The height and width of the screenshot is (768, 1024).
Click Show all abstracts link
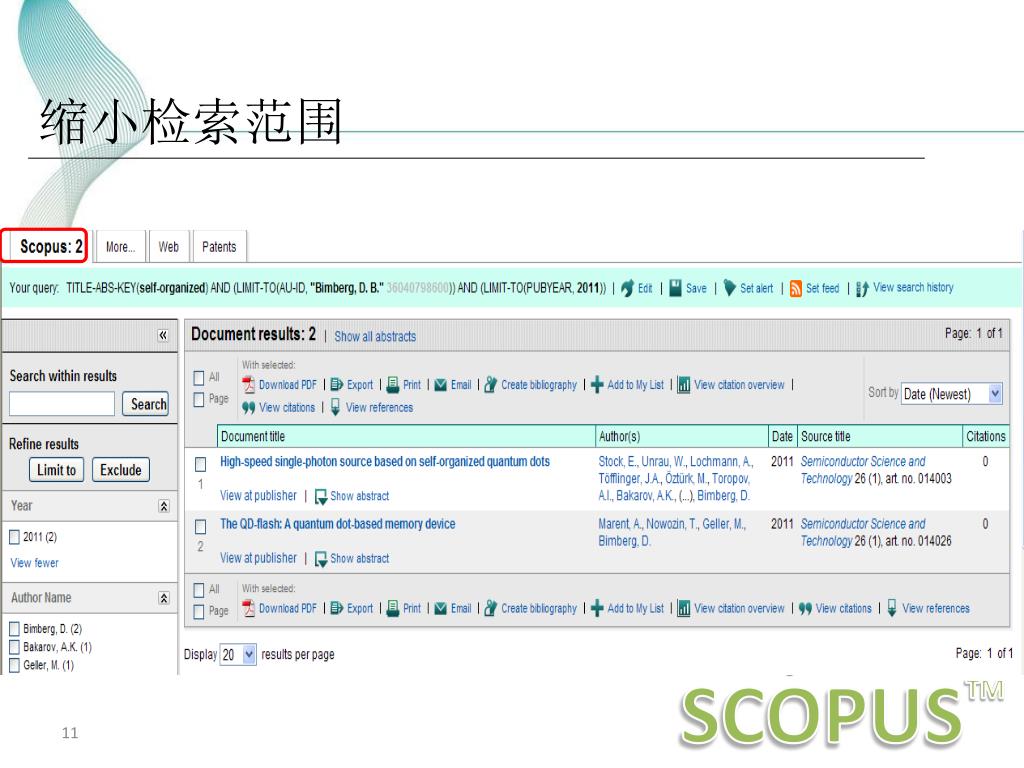376,336
